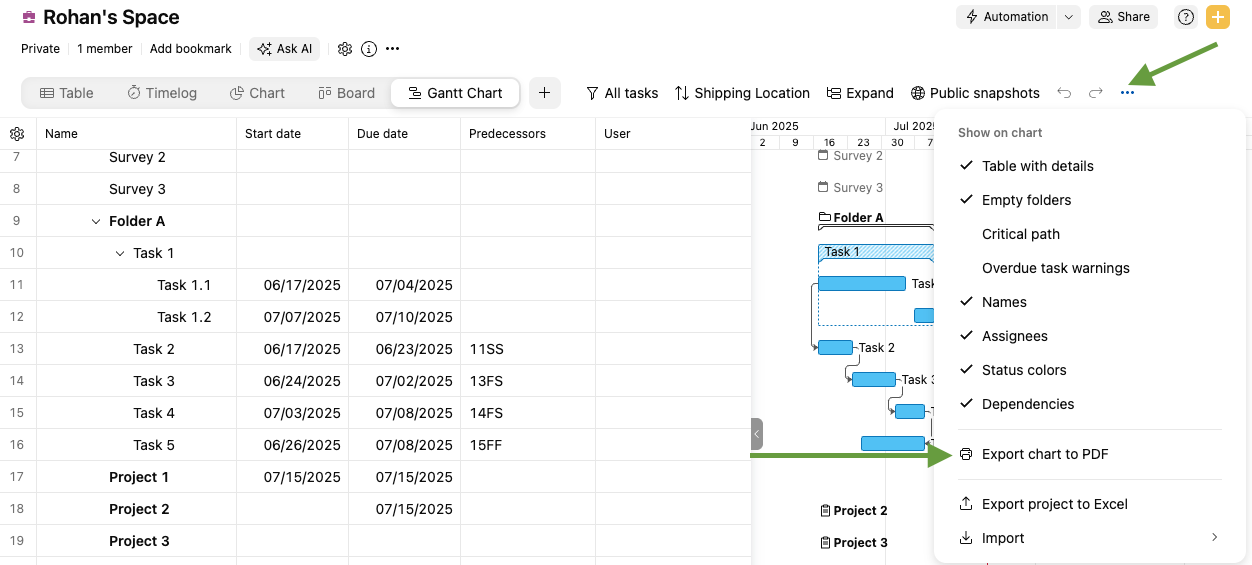Toggle the Critical path option
The image size is (1252, 565).
pyautogui.click(x=1020, y=234)
